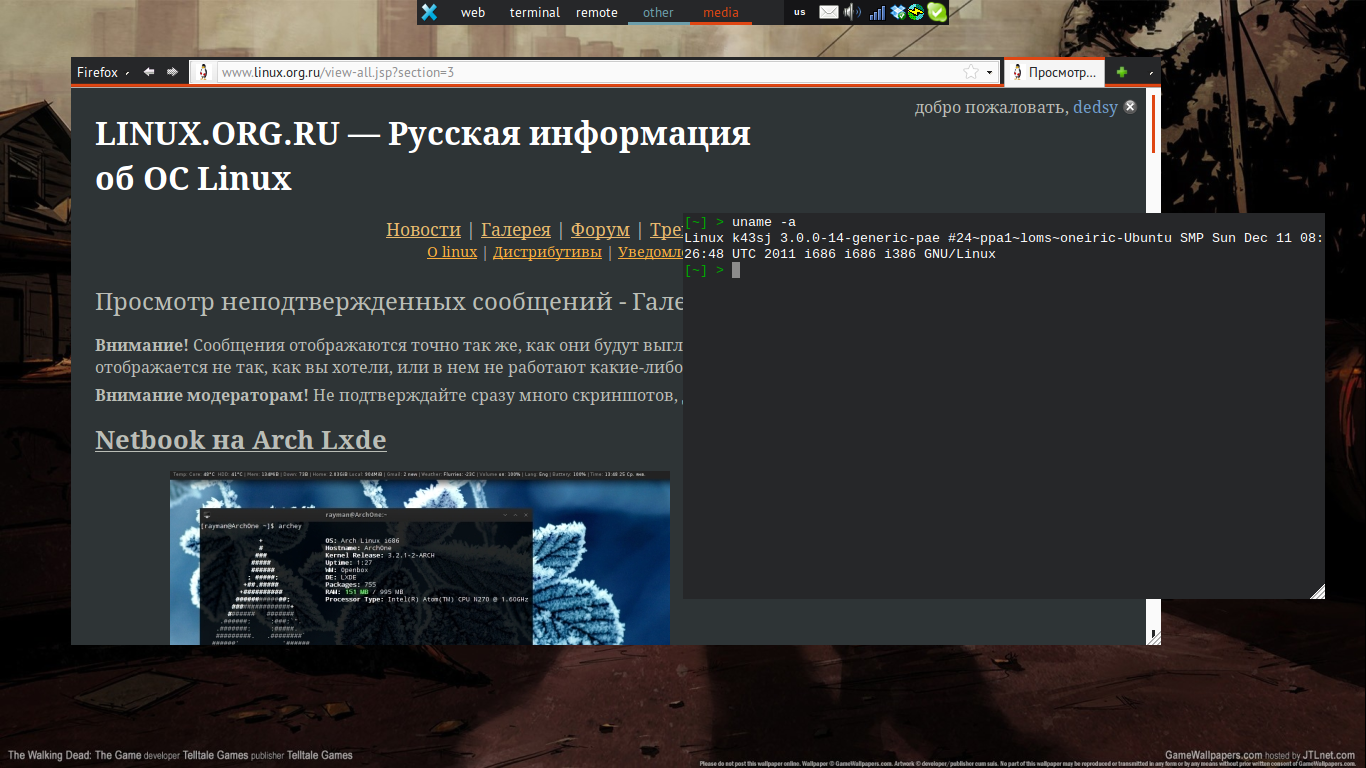Switch to the web workspace
Screen dimensions: 1366x768
473,12
